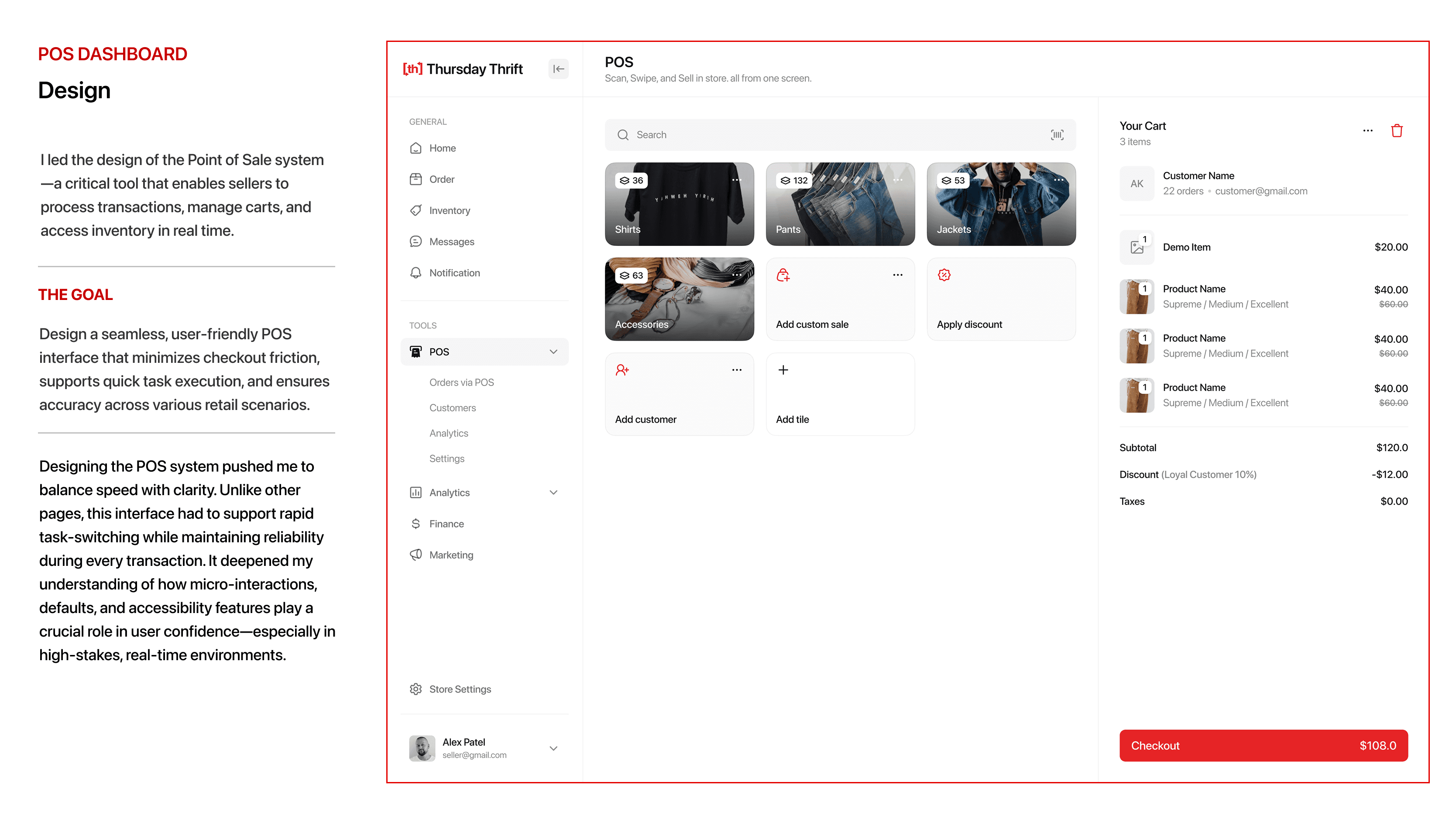Open cart three-dot options menu
This screenshot has width=1456, height=820.
pyautogui.click(x=1367, y=131)
